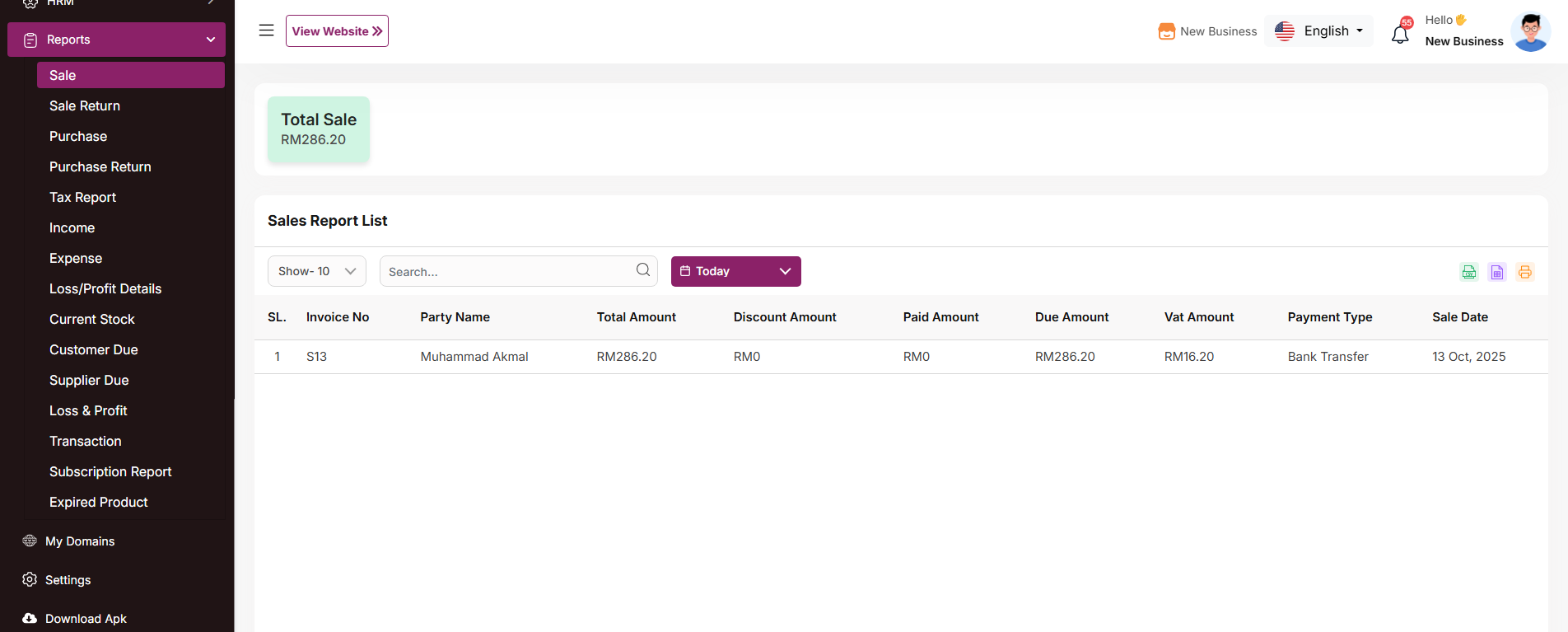Change language using the English dropdown

[1318, 31]
